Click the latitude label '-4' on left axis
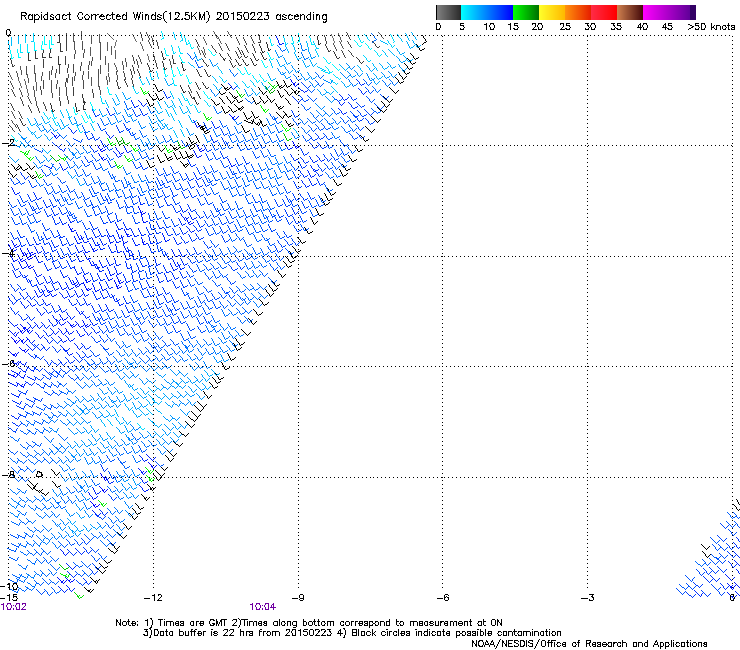This screenshot has width=740, height=650. pos(8,253)
